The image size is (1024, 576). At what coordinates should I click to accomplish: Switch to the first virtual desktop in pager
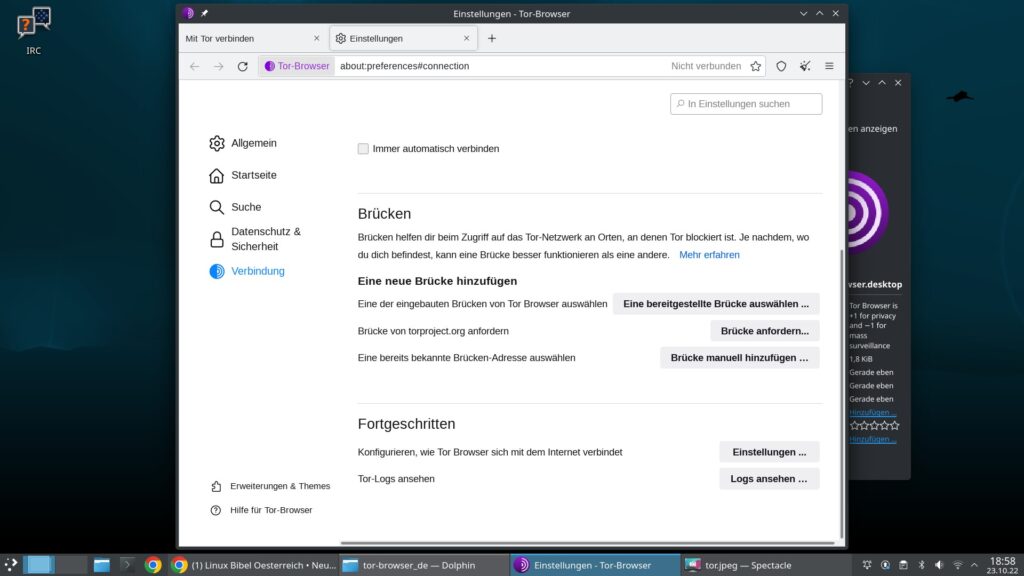[x=39, y=565]
